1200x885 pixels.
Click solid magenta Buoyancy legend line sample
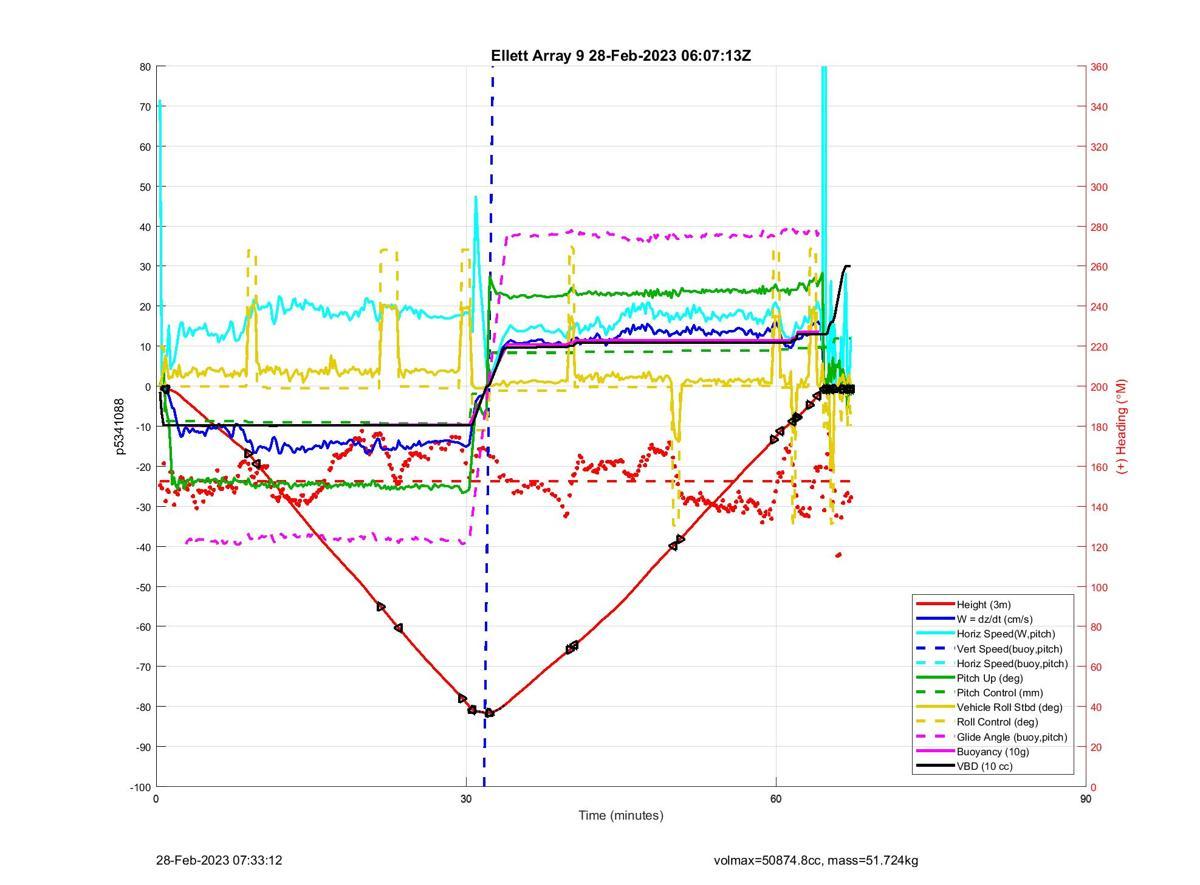coord(934,751)
